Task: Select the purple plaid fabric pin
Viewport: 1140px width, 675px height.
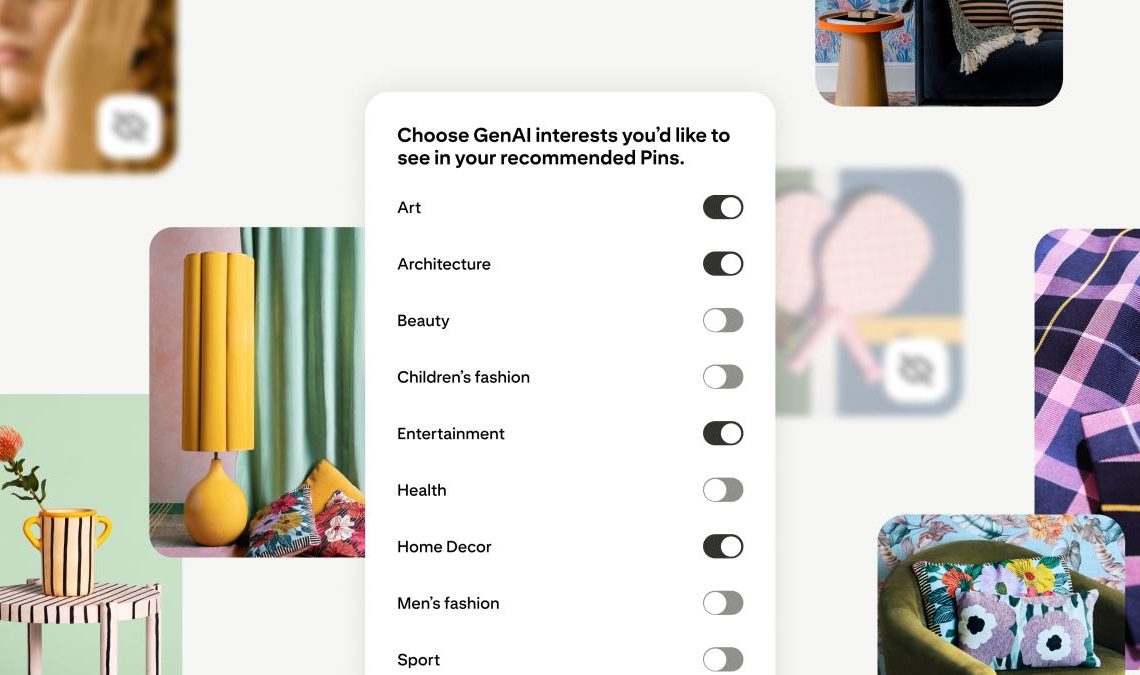Action: [x=1087, y=378]
